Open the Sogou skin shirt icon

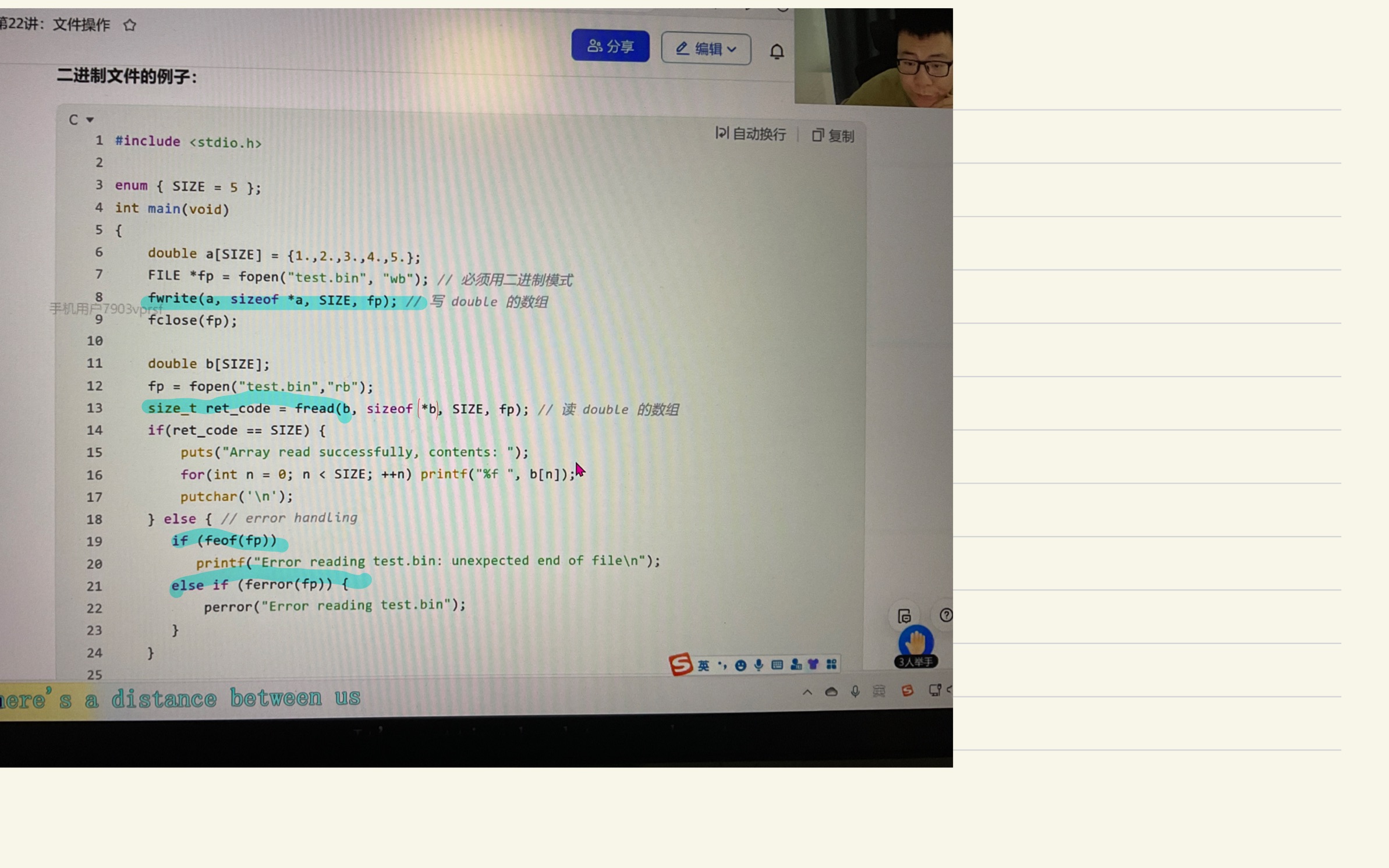coord(813,664)
